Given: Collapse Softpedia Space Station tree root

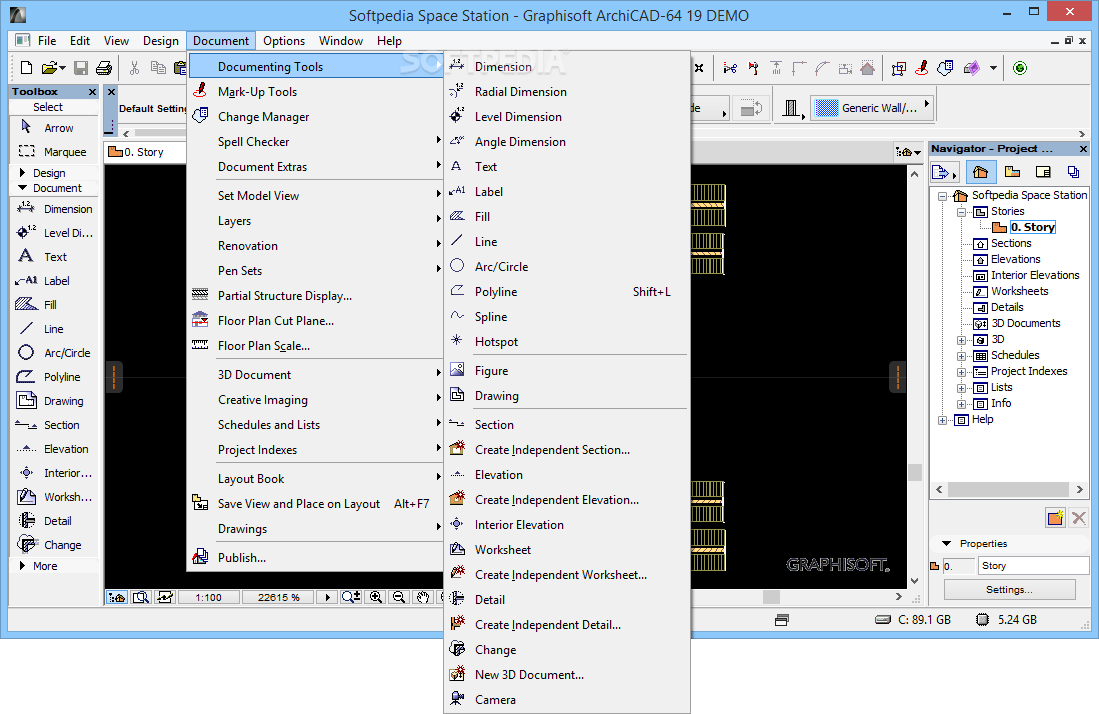Looking at the screenshot, I should [943, 196].
